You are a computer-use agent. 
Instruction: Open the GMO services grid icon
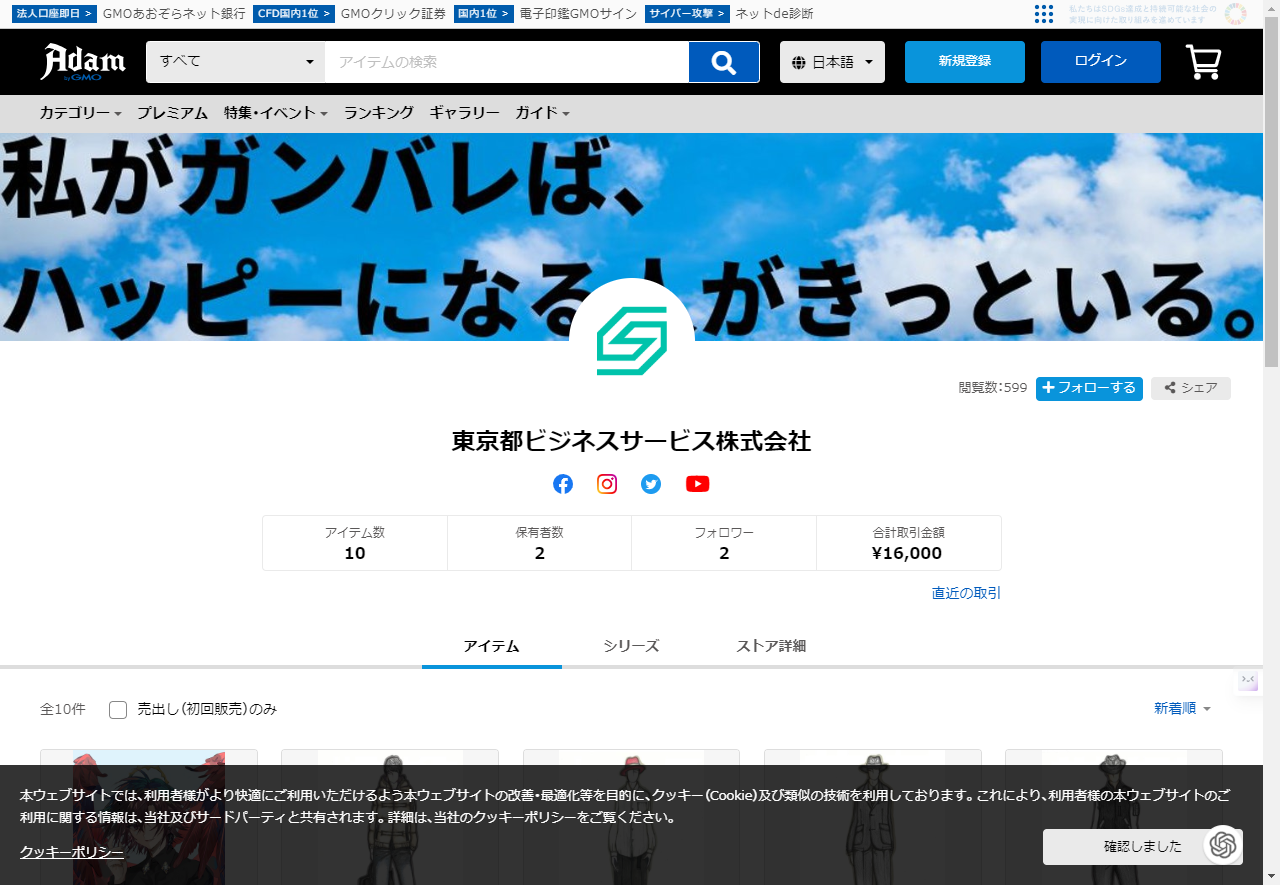click(x=1044, y=14)
